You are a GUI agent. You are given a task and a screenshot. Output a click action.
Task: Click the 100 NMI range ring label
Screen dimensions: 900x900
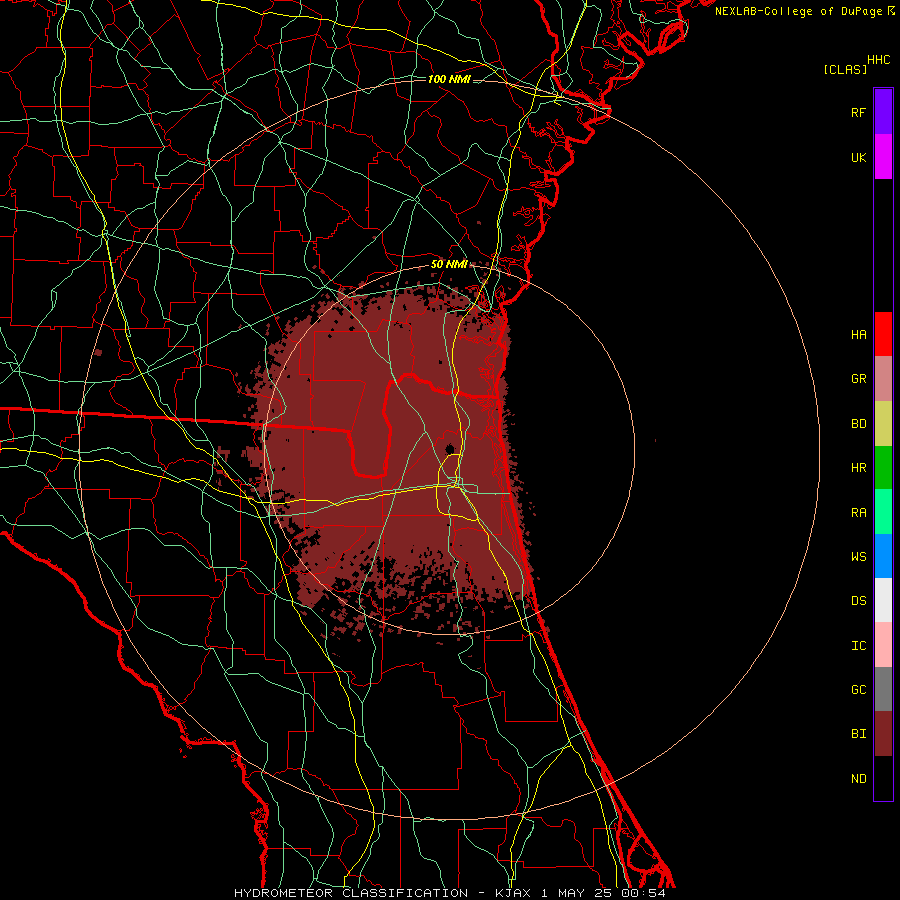click(449, 79)
